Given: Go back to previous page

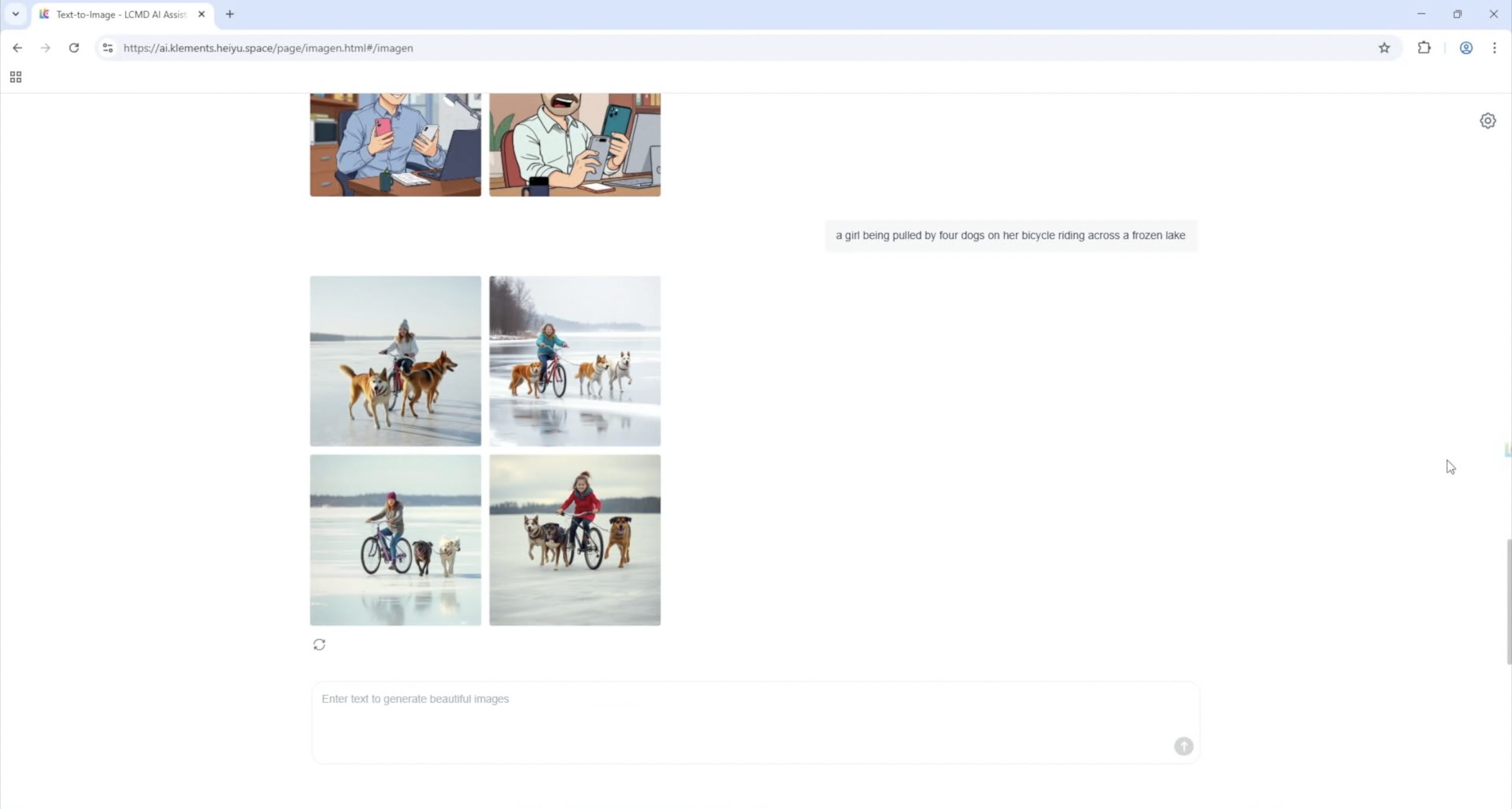Looking at the screenshot, I should (x=17, y=48).
